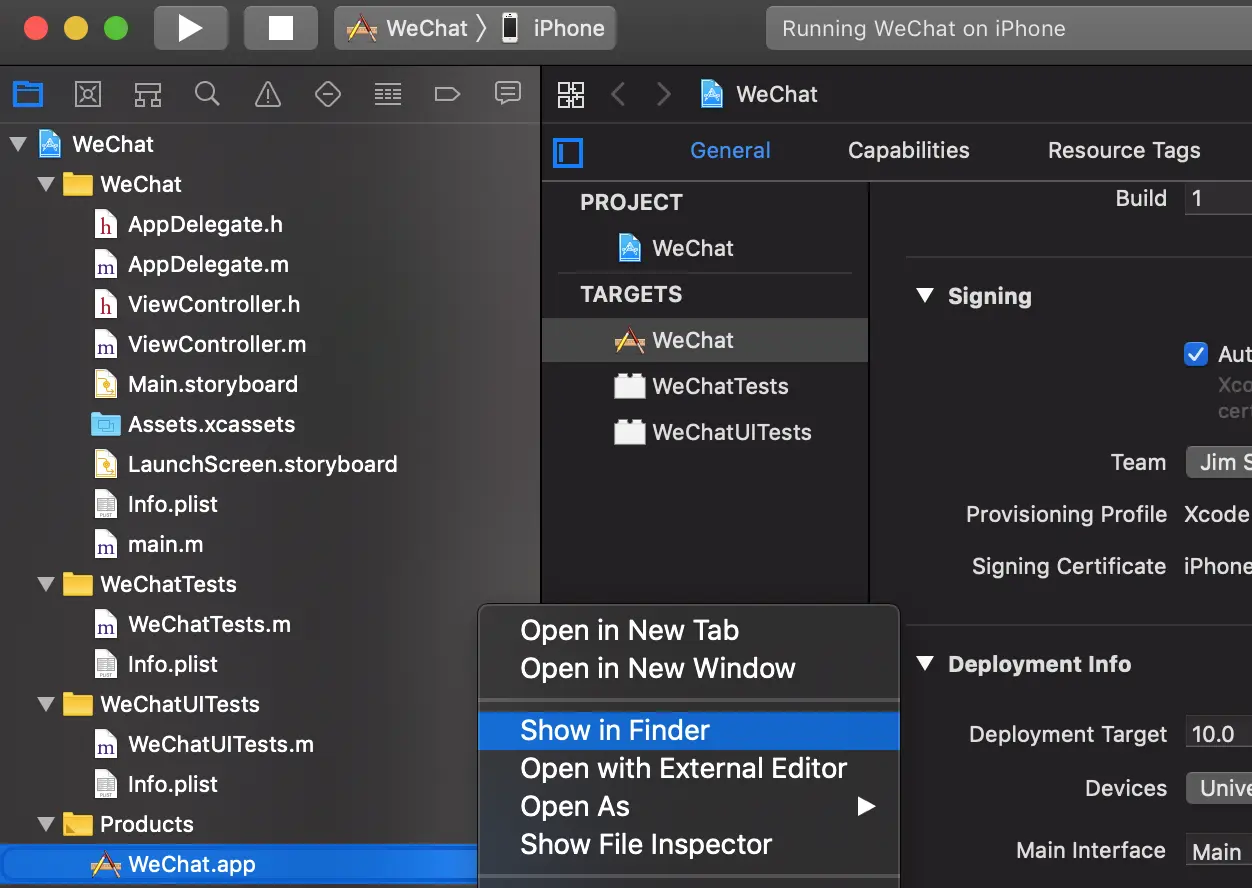Open the Issue navigator warning icon

click(268, 94)
